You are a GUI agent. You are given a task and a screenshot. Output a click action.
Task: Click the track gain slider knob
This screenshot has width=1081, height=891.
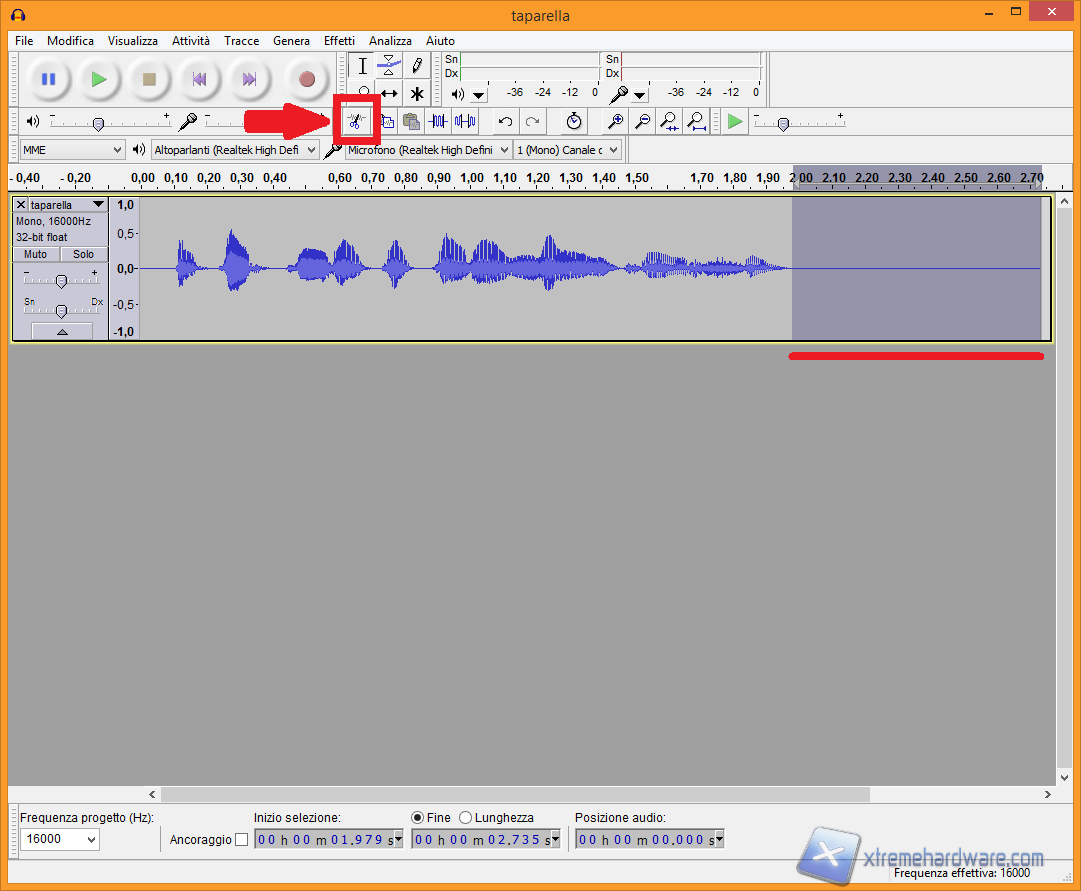[61, 281]
